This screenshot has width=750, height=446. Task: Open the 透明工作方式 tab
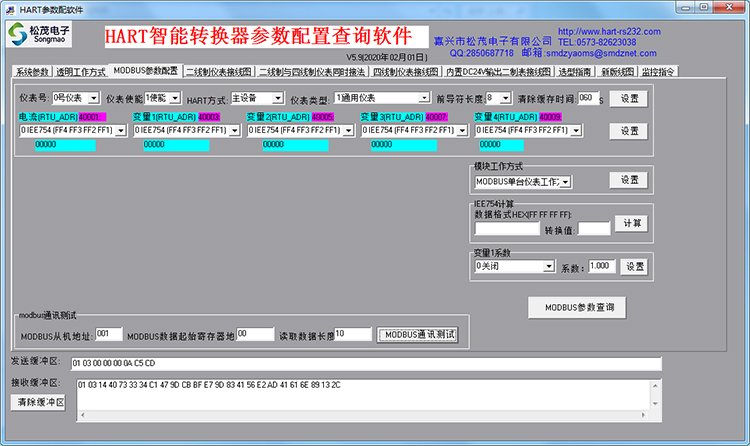80,72
